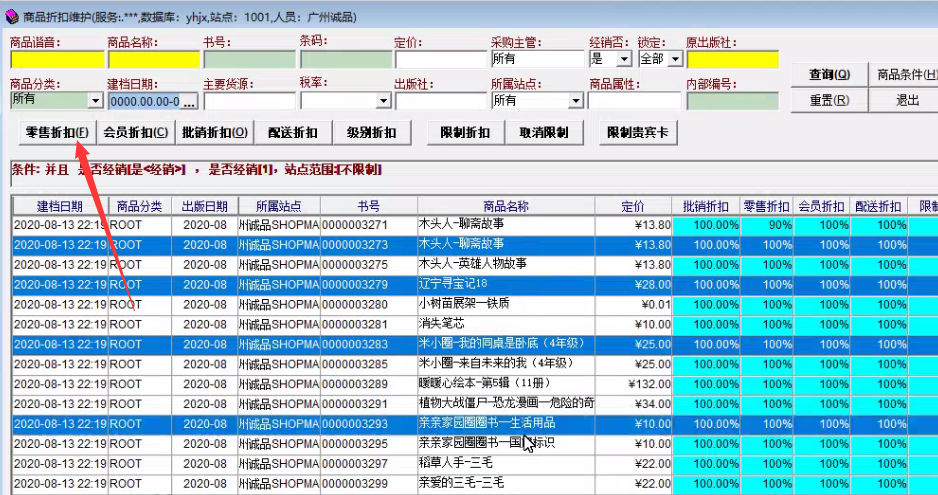Open the 锁定 dropdown showing 全部

pyautogui.click(x=675, y=59)
